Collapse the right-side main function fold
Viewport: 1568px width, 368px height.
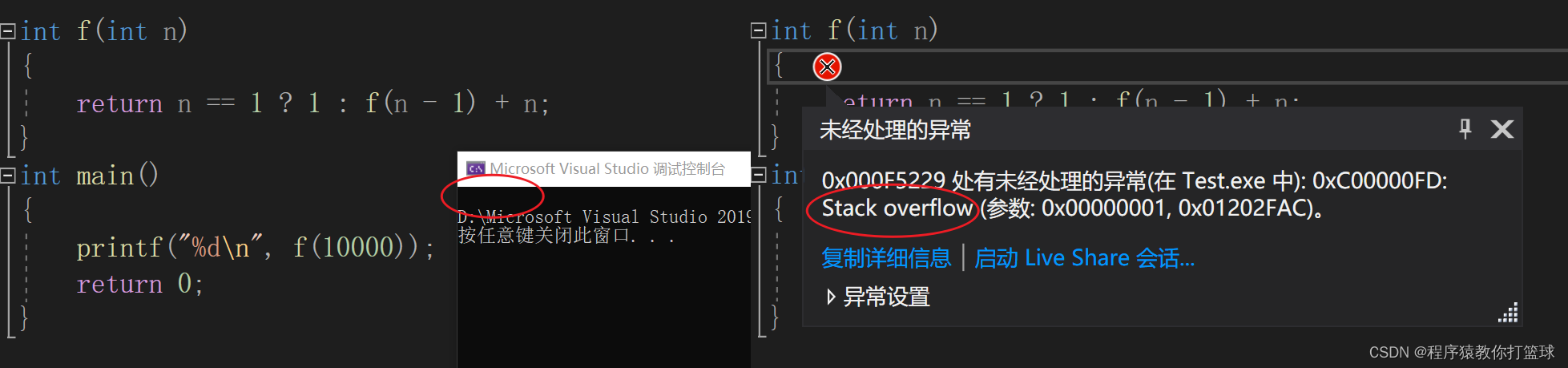tap(759, 175)
